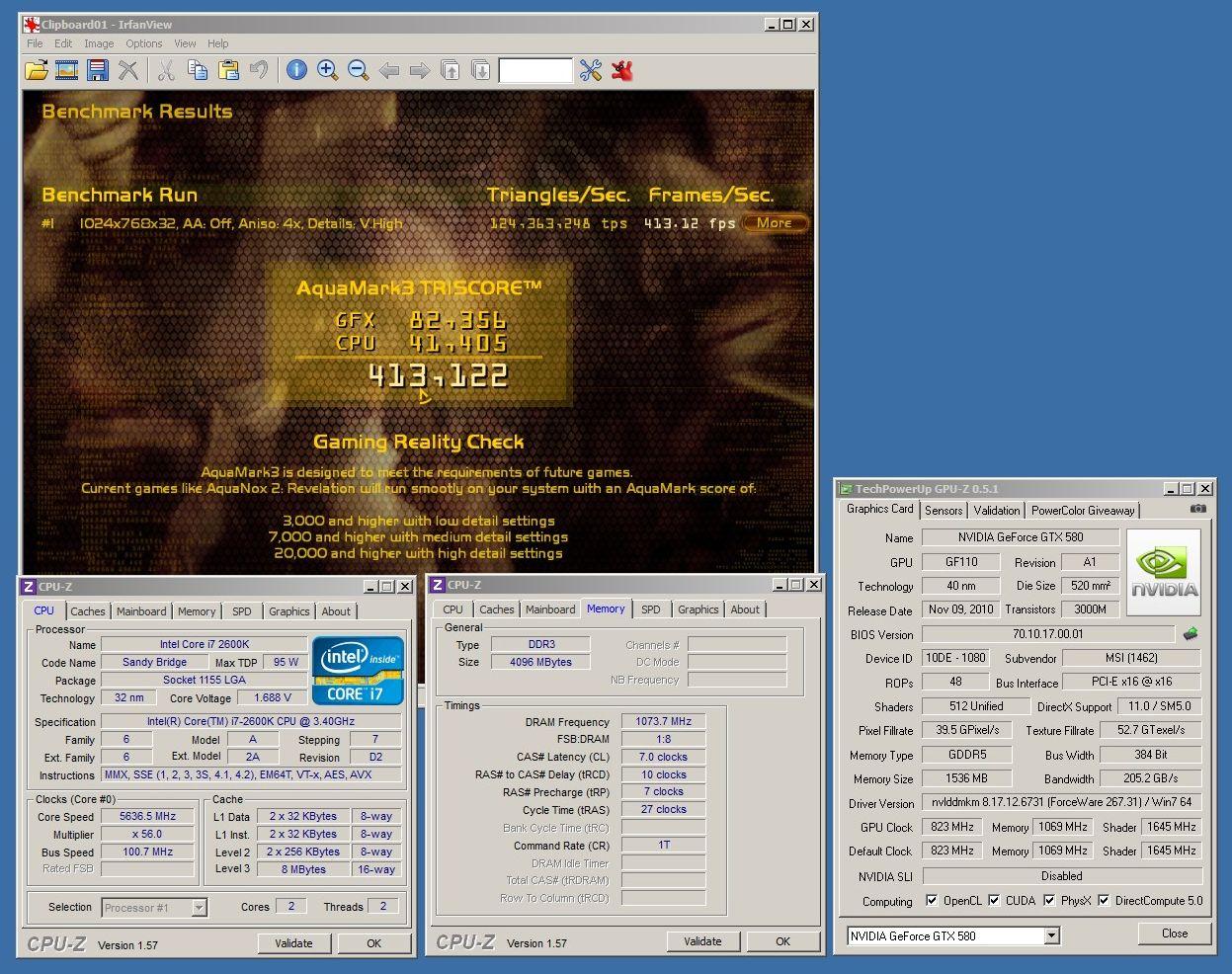Click the Multiplier x 56.0 value
Image resolution: width=1232 pixels, height=974 pixels.
148,835
